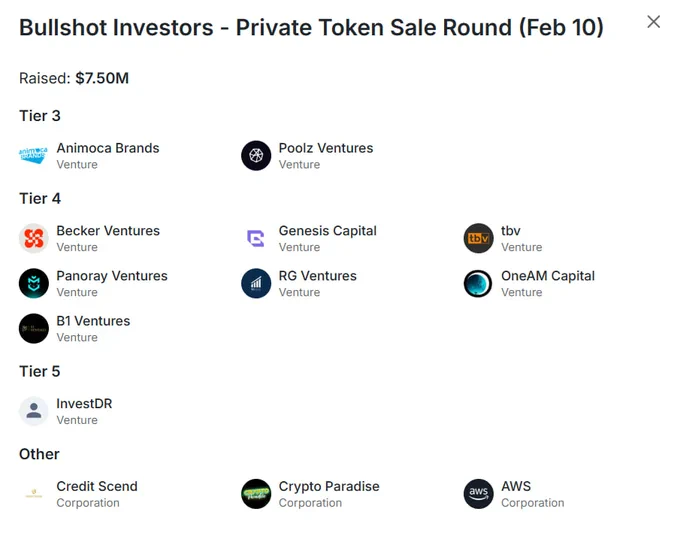The width and height of the screenshot is (680, 536).
Task: Click the Crypto Paradise name link
Action: (x=329, y=486)
